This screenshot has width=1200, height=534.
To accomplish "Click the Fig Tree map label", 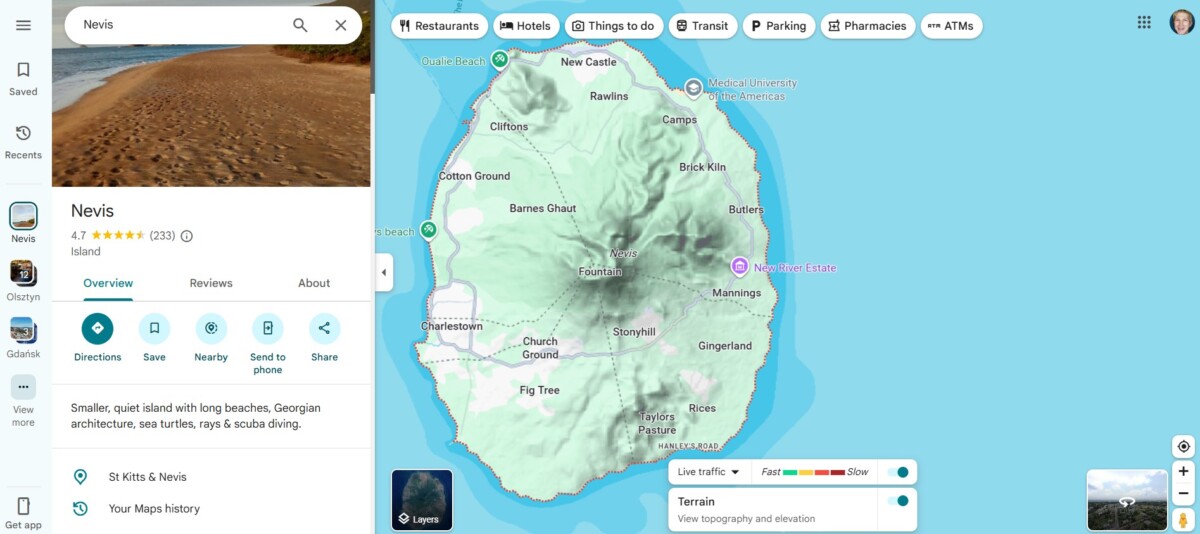I will pos(540,390).
